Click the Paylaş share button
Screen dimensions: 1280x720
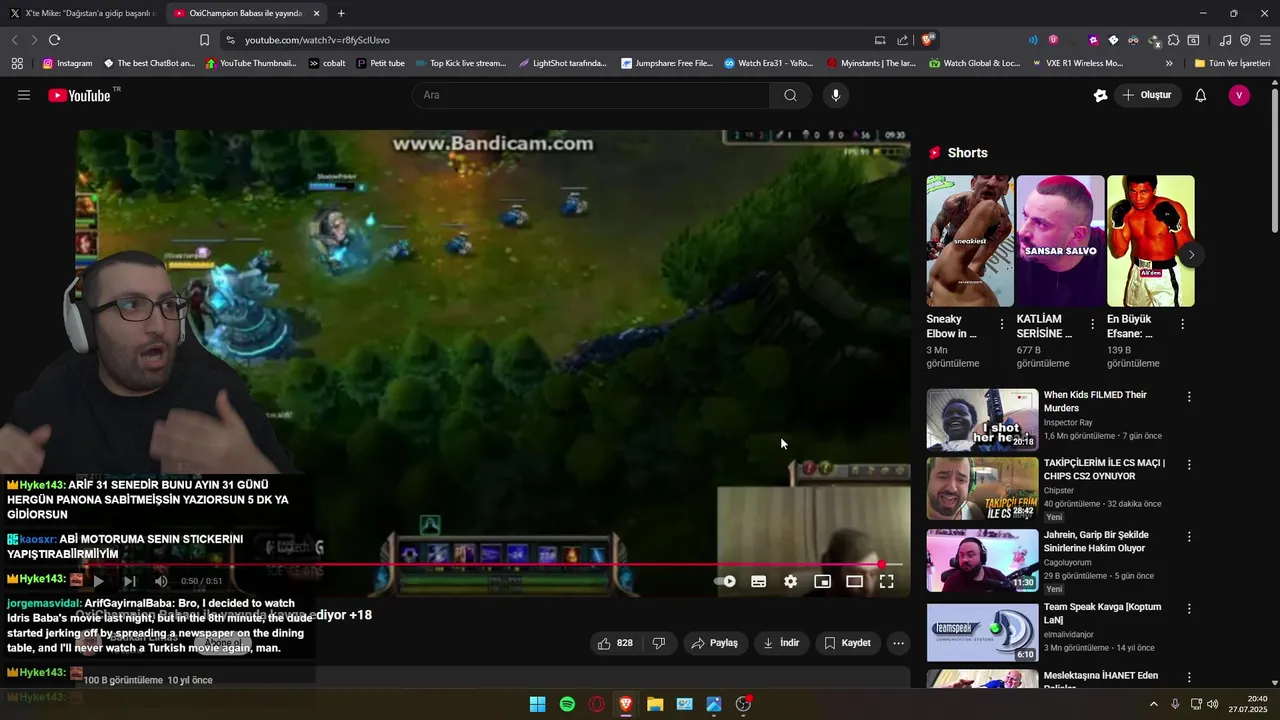[715, 643]
